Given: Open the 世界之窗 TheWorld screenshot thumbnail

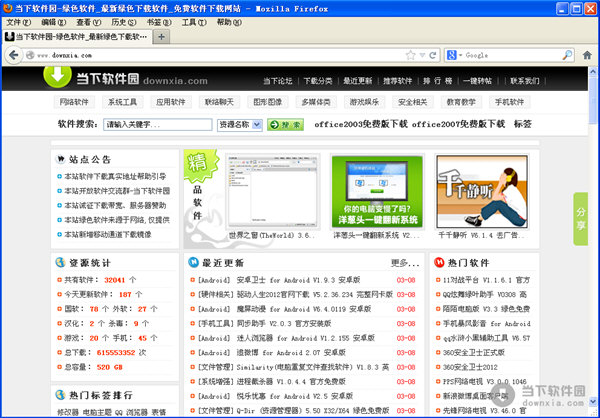Looking at the screenshot, I should click(272, 192).
